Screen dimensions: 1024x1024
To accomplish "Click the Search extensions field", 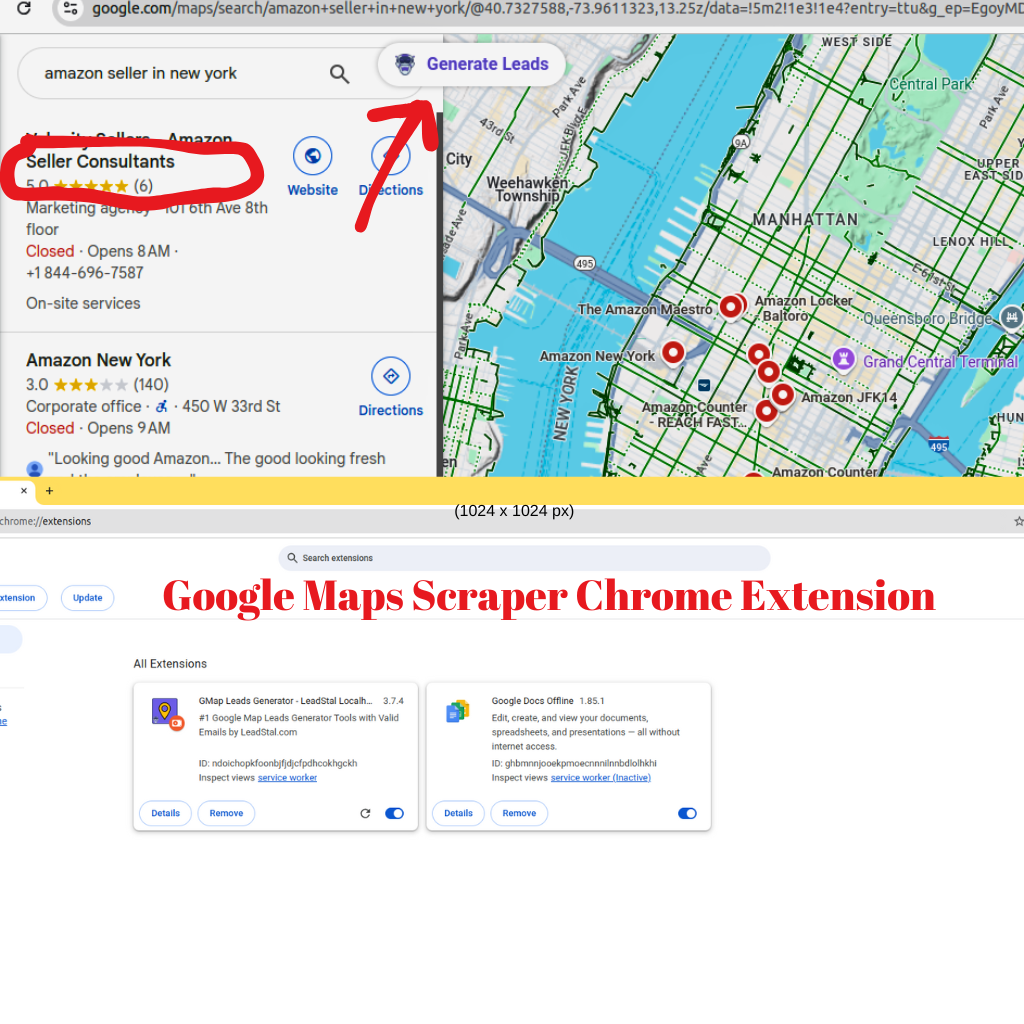I will [x=524, y=558].
